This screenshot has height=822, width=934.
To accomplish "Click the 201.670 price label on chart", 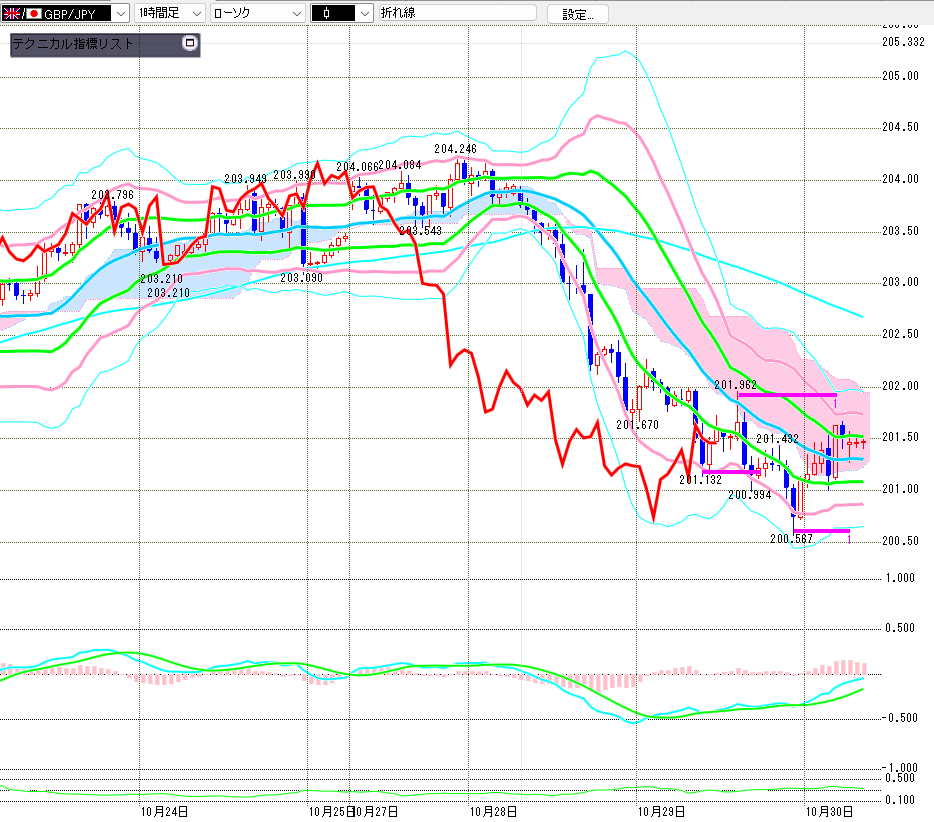I will [637, 425].
